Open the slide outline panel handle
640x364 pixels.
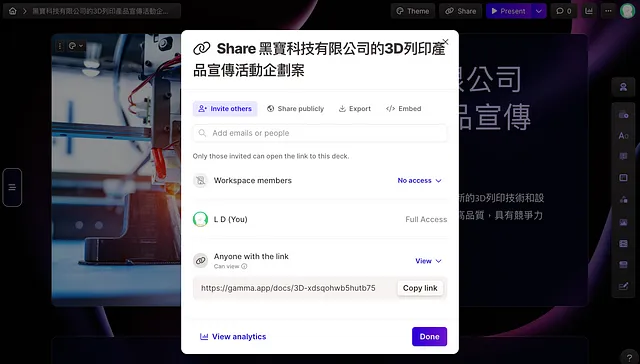pos(12,187)
